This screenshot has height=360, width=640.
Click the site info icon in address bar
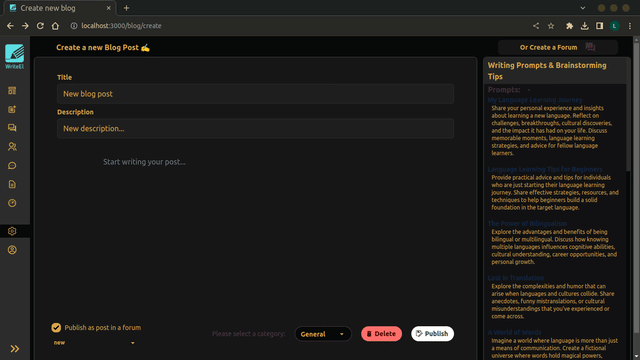tap(73, 26)
